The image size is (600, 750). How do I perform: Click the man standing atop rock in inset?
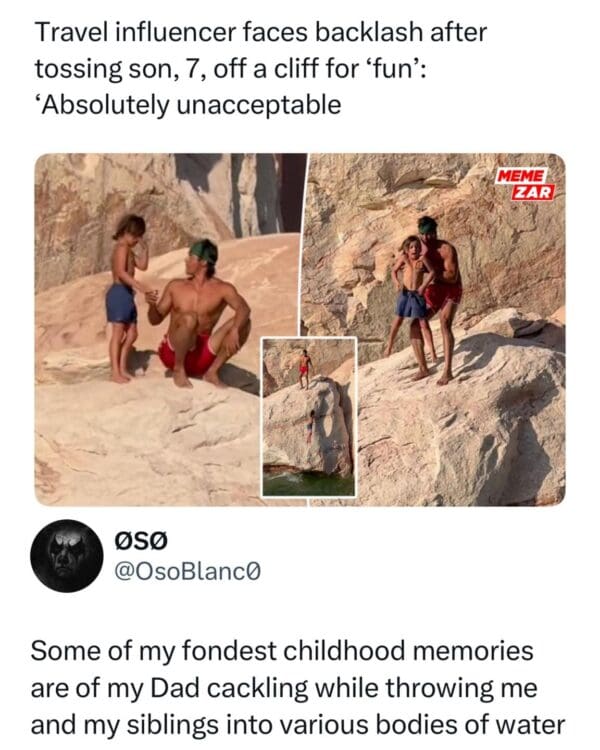click(303, 368)
